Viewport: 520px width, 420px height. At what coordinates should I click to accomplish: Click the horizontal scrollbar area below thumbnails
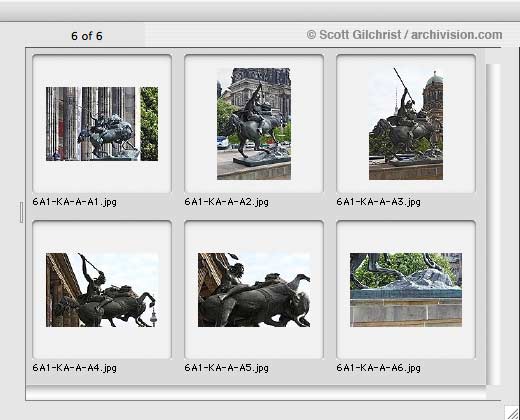click(256, 393)
